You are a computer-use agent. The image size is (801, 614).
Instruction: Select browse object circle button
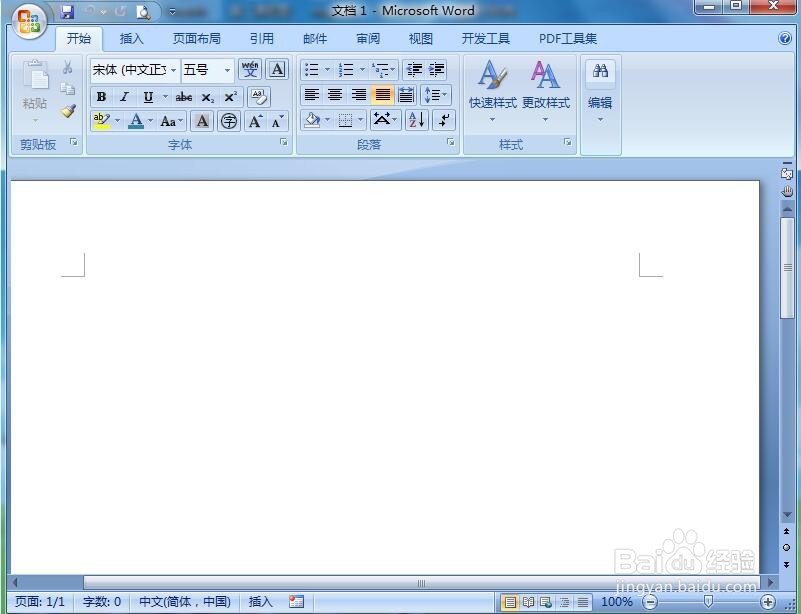pyautogui.click(x=787, y=548)
